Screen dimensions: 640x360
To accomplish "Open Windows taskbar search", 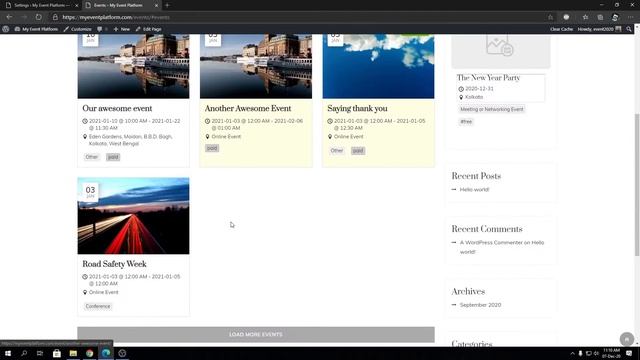I will pyautogui.click(x=24, y=353).
